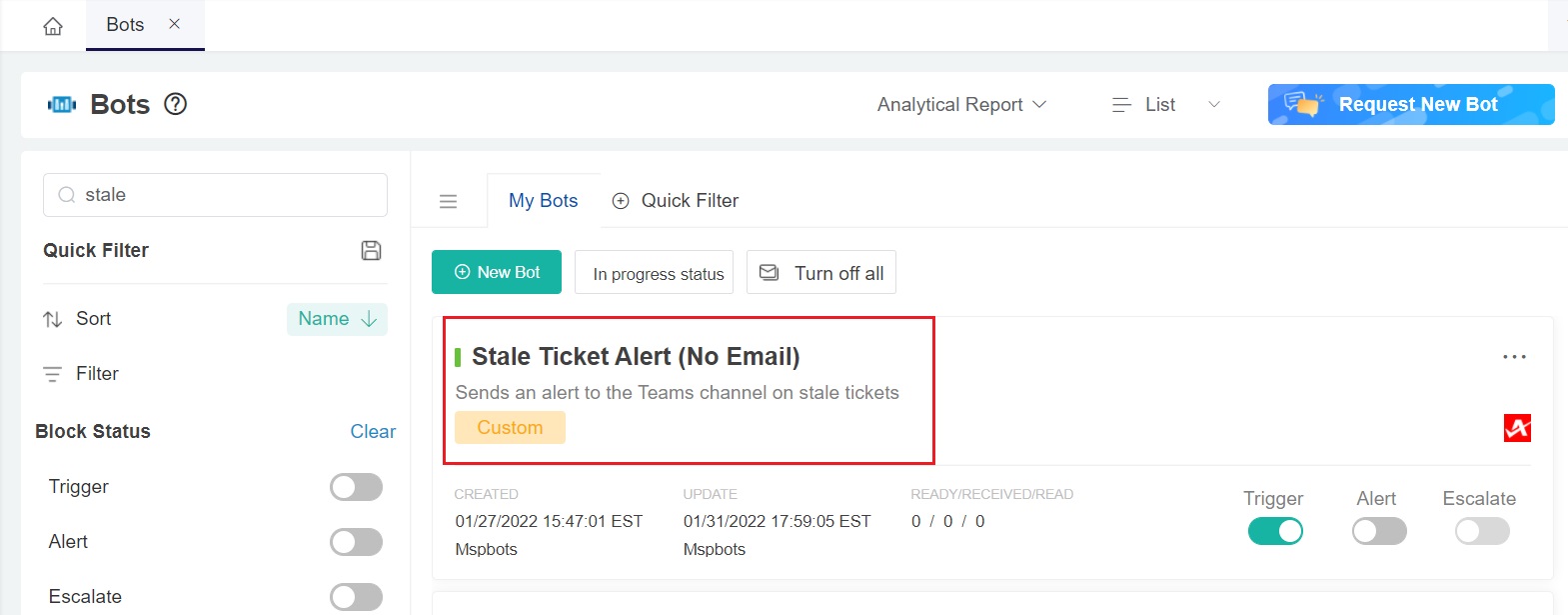Viewport: 1568px width, 615px height.
Task: Open the Analytical Report dropdown
Action: (x=959, y=104)
